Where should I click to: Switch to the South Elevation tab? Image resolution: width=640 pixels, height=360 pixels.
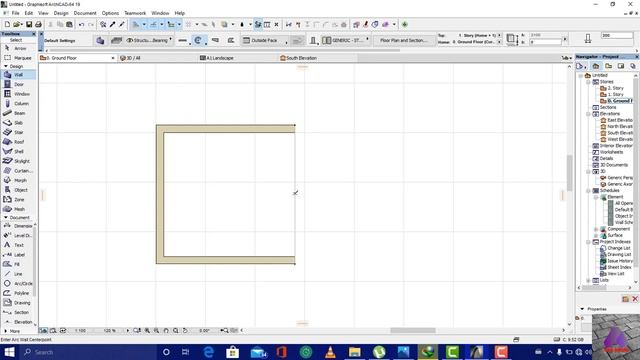click(x=318, y=58)
